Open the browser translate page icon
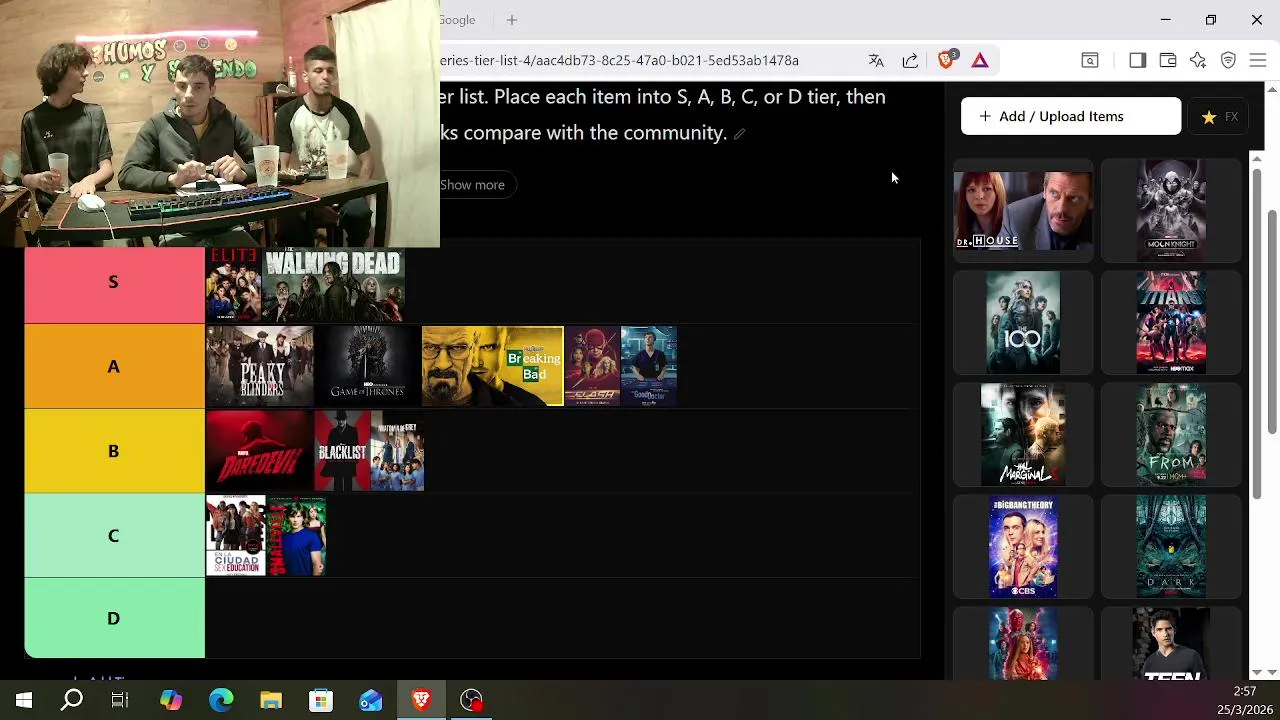The height and width of the screenshot is (720, 1280). pyautogui.click(x=876, y=60)
